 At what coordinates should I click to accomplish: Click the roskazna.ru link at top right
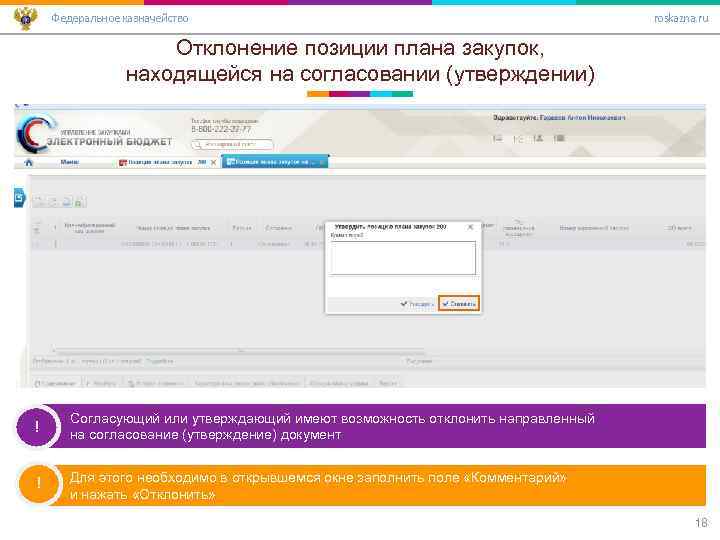[681, 18]
